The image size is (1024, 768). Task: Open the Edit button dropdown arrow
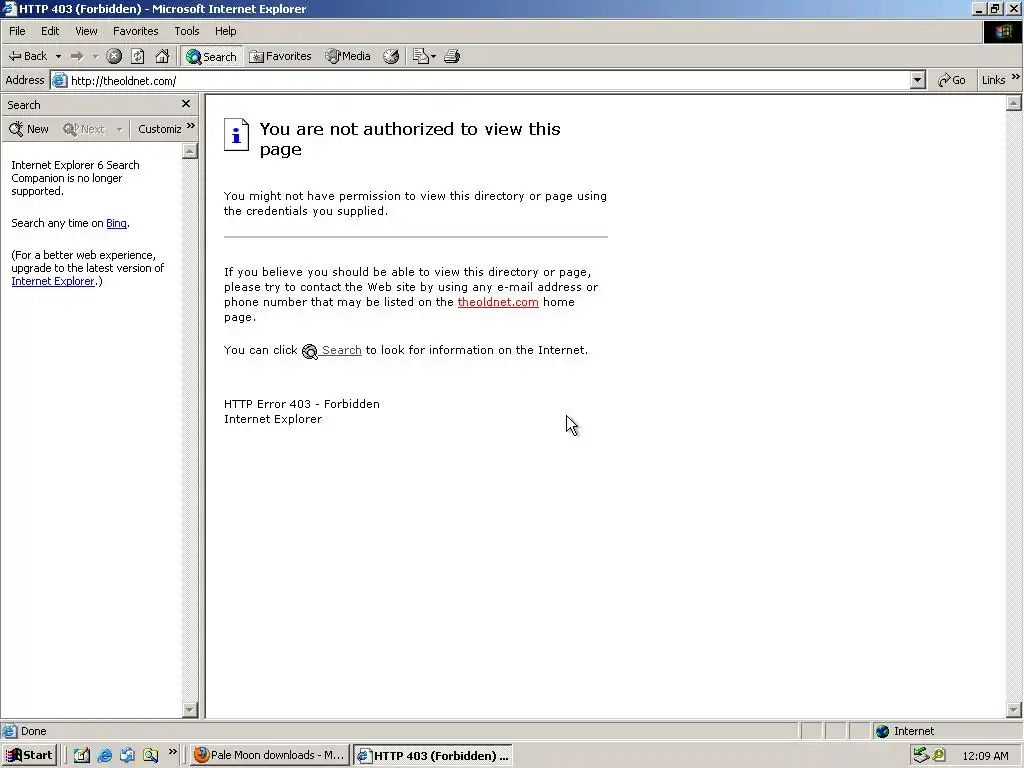[434, 56]
